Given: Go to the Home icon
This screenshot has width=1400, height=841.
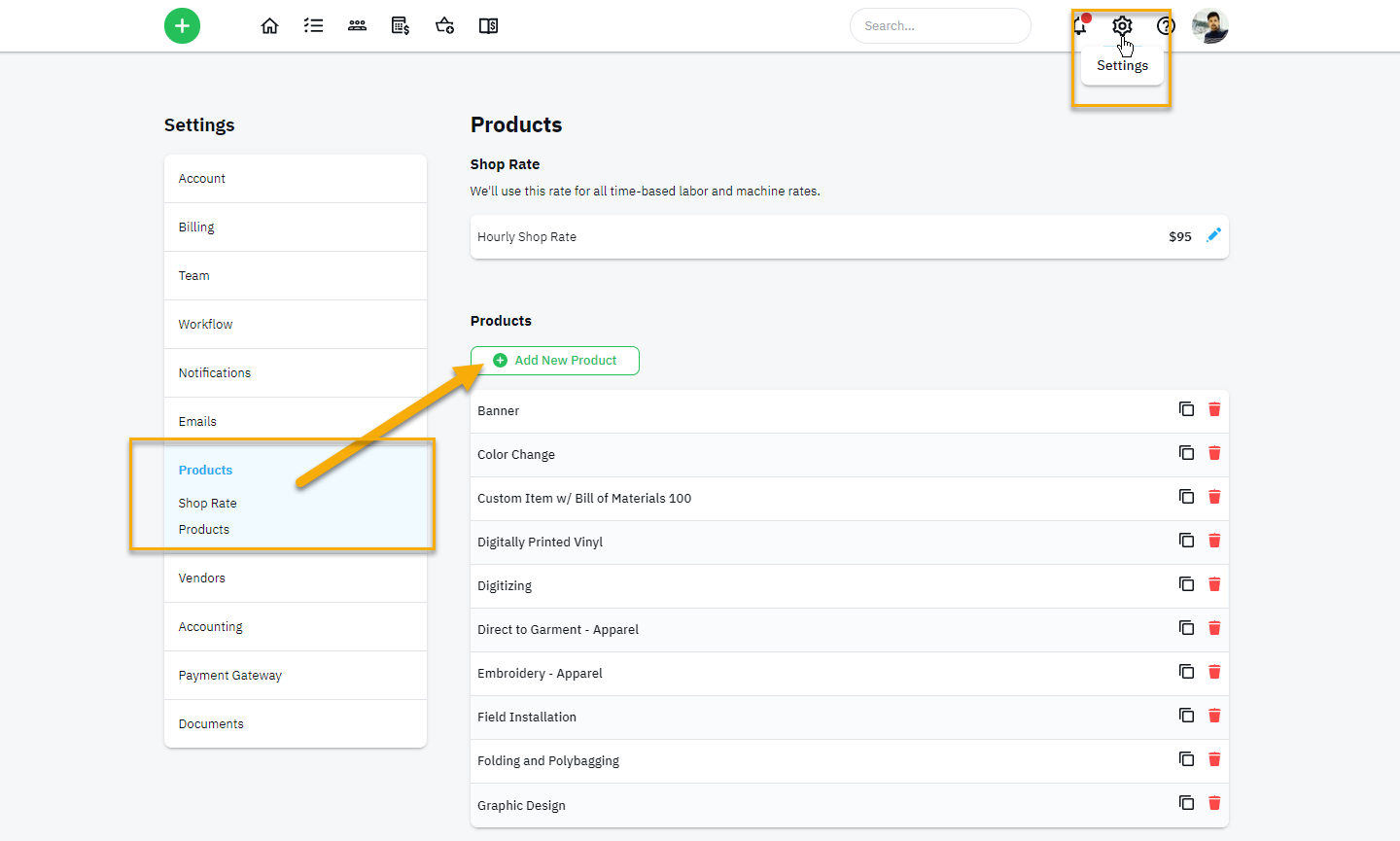Looking at the screenshot, I should pyautogui.click(x=269, y=26).
